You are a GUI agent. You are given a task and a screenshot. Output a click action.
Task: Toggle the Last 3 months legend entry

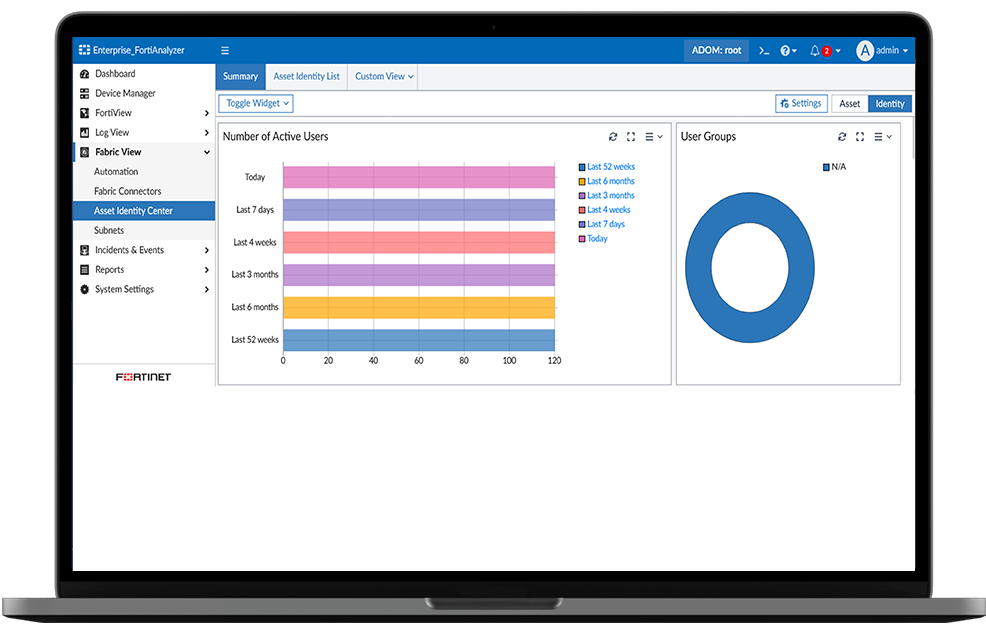coord(607,196)
